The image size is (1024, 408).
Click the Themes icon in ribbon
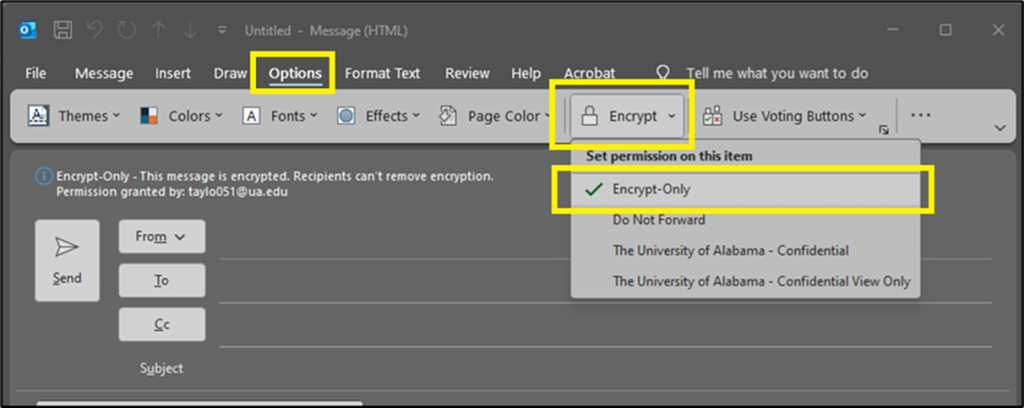[x=38, y=116]
